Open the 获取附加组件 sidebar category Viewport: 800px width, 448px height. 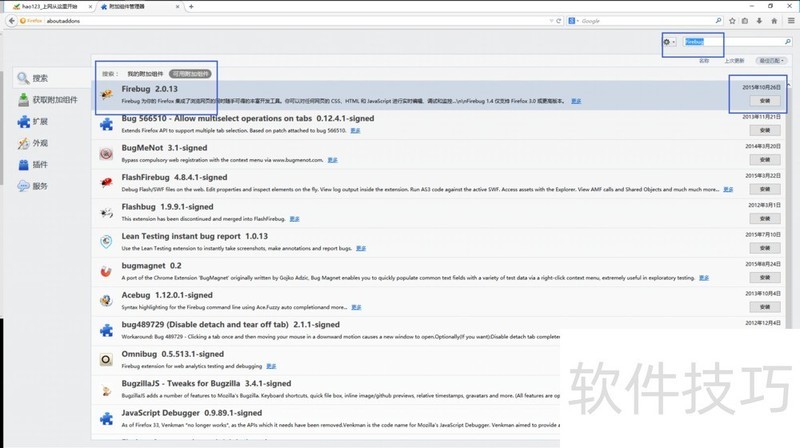[52, 99]
